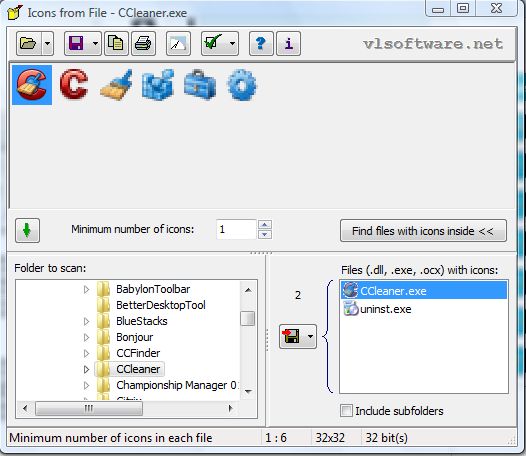The width and height of the screenshot is (526, 456).
Task: Click the 32 bit(s) status bar entry
Action: click(x=386, y=438)
